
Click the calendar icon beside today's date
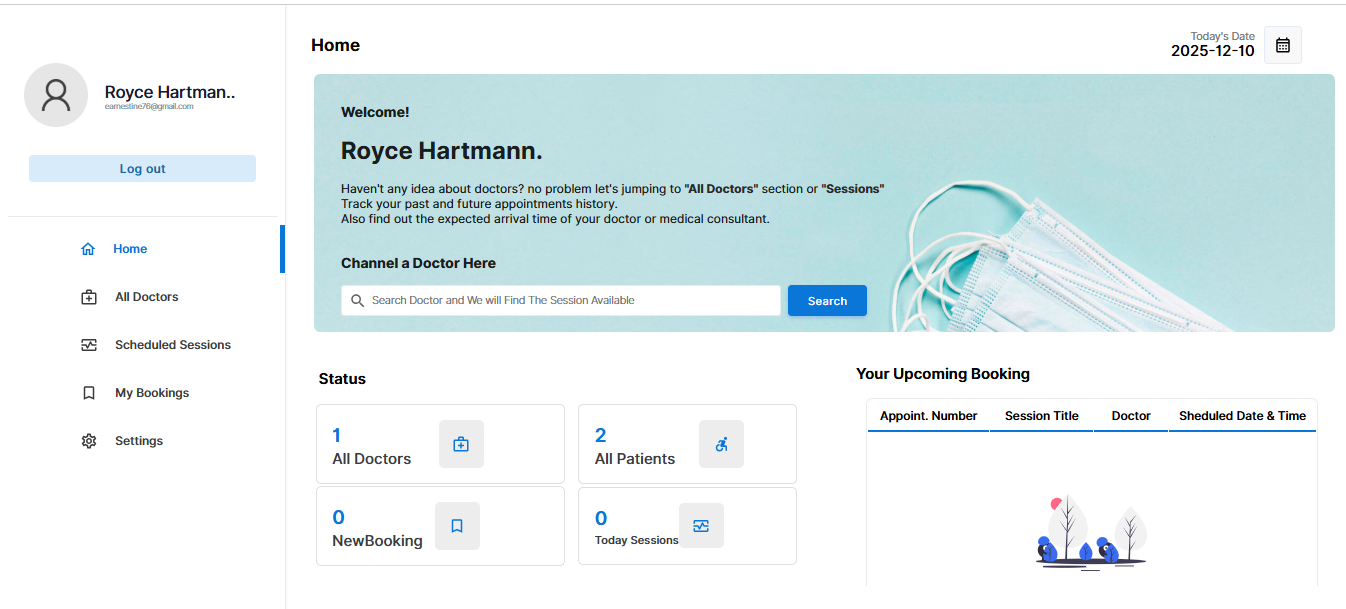click(1283, 45)
